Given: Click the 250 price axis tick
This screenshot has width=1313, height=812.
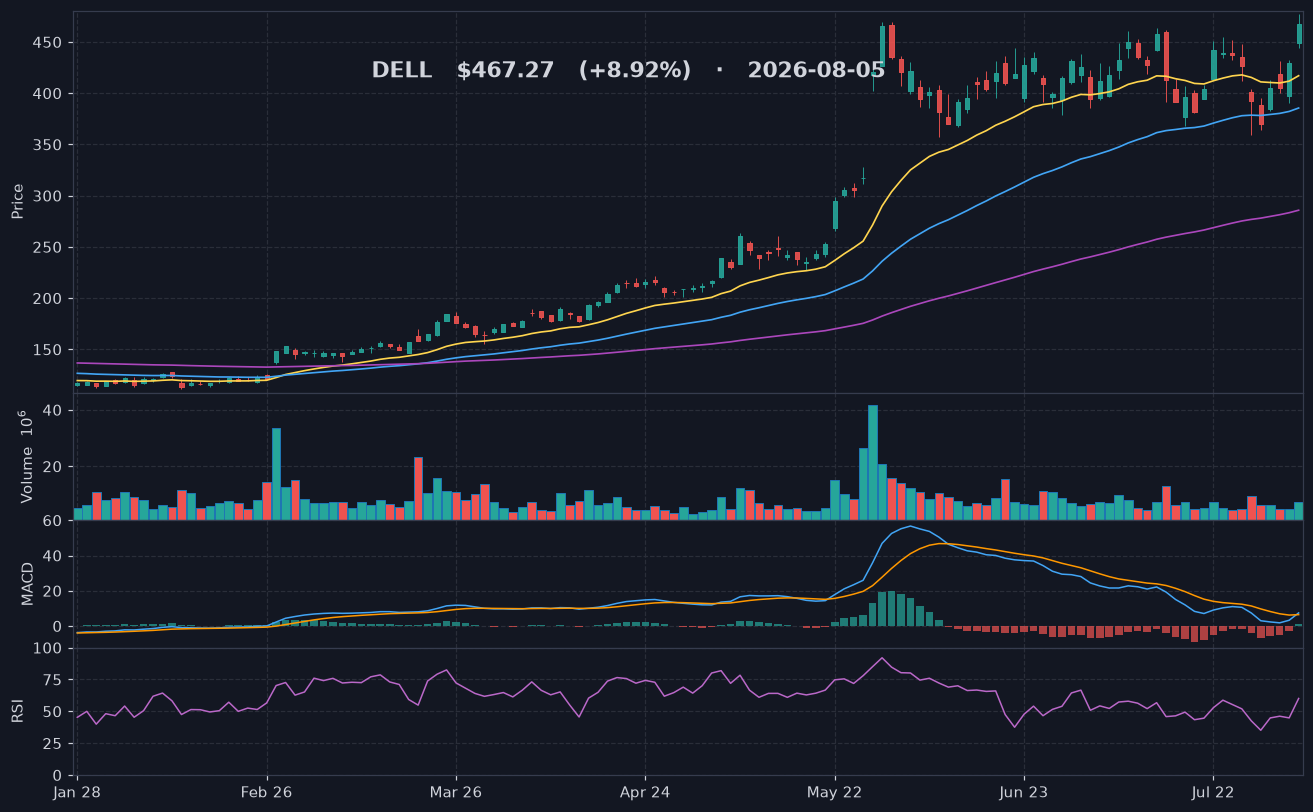Looking at the screenshot, I should pos(49,247).
